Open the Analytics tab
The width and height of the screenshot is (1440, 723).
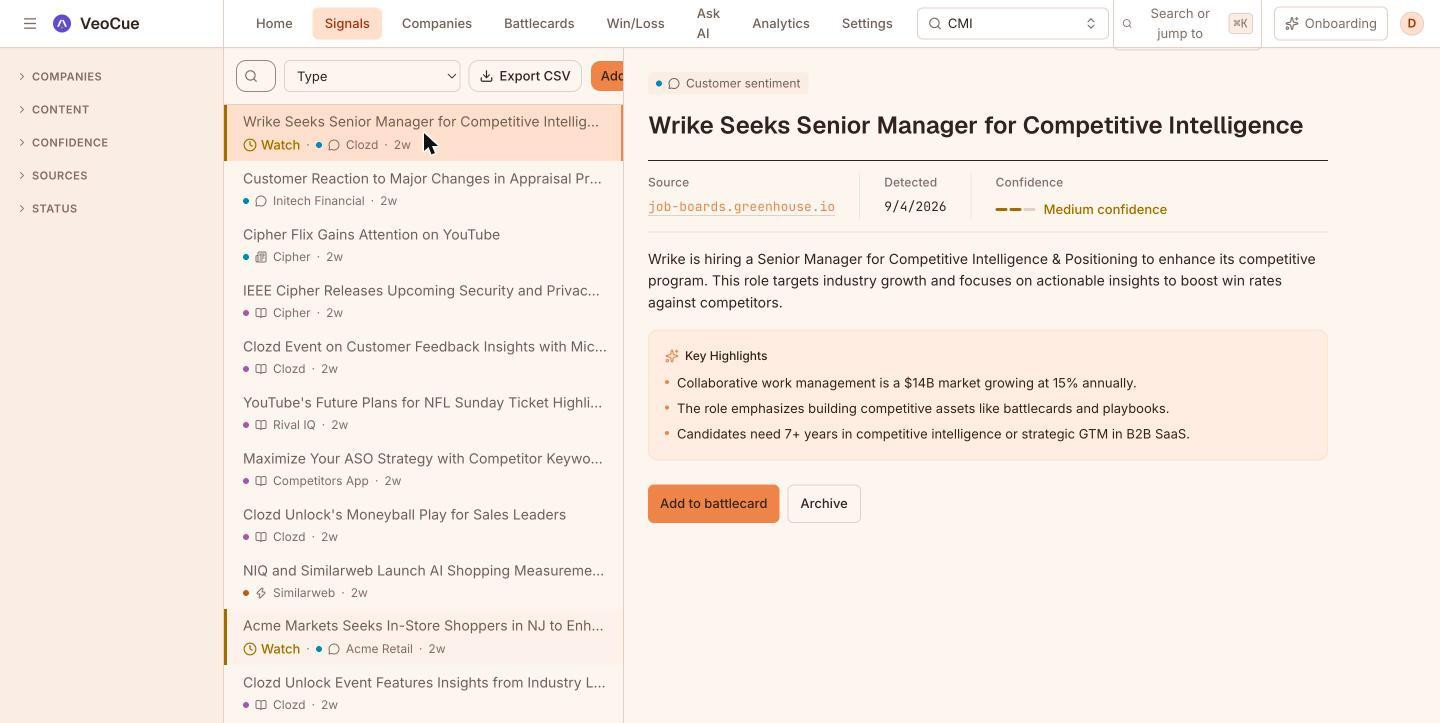(x=781, y=23)
